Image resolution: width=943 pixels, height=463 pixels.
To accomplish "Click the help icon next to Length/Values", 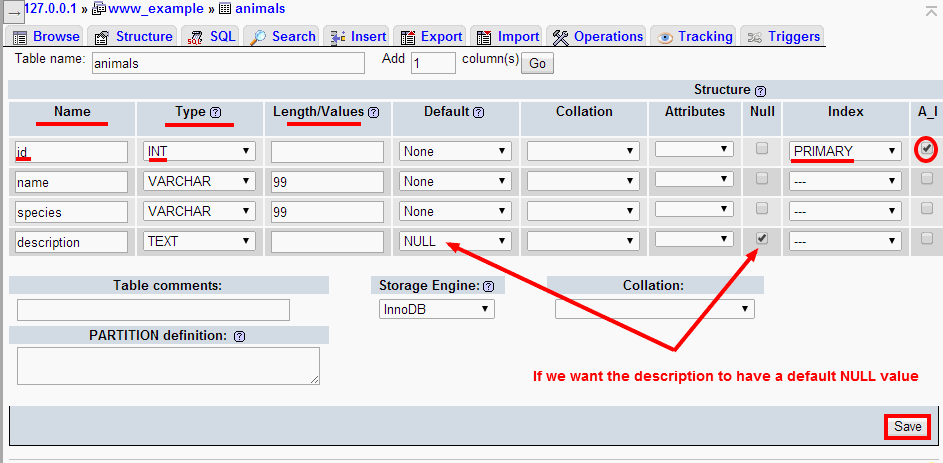I will [x=373, y=112].
